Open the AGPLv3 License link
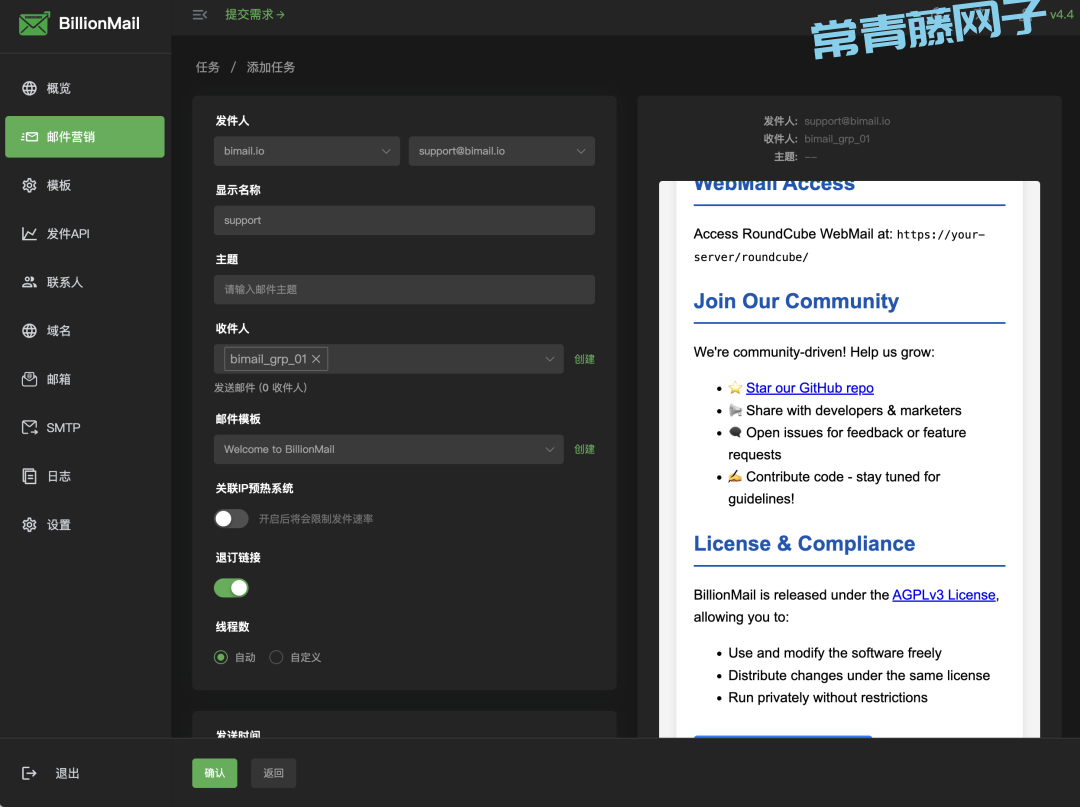Image resolution: width=1080 pixels, height=807 pixels. click(944, 595)
